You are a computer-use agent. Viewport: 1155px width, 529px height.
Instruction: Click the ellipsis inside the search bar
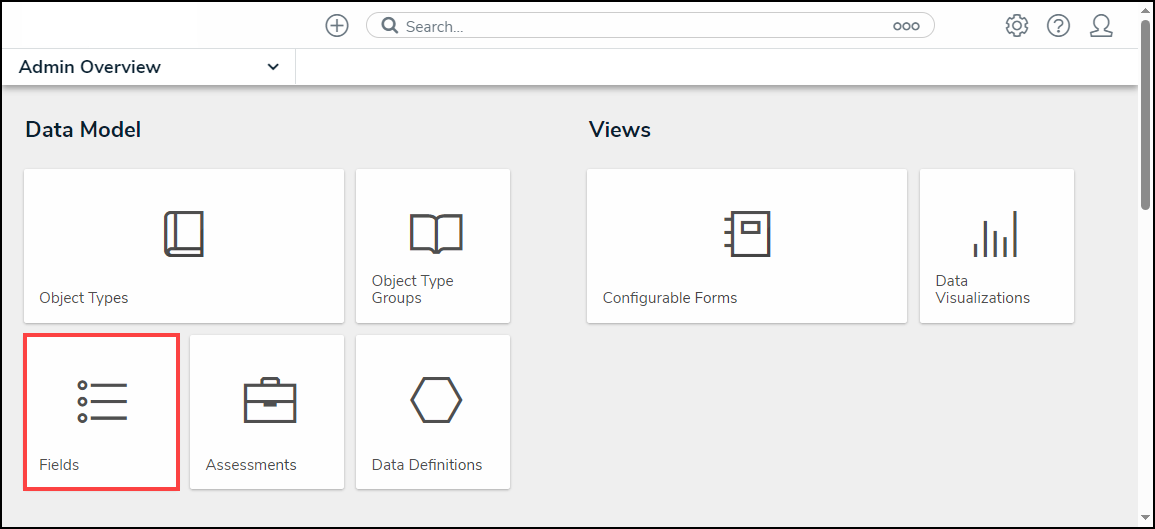point(906,27)
